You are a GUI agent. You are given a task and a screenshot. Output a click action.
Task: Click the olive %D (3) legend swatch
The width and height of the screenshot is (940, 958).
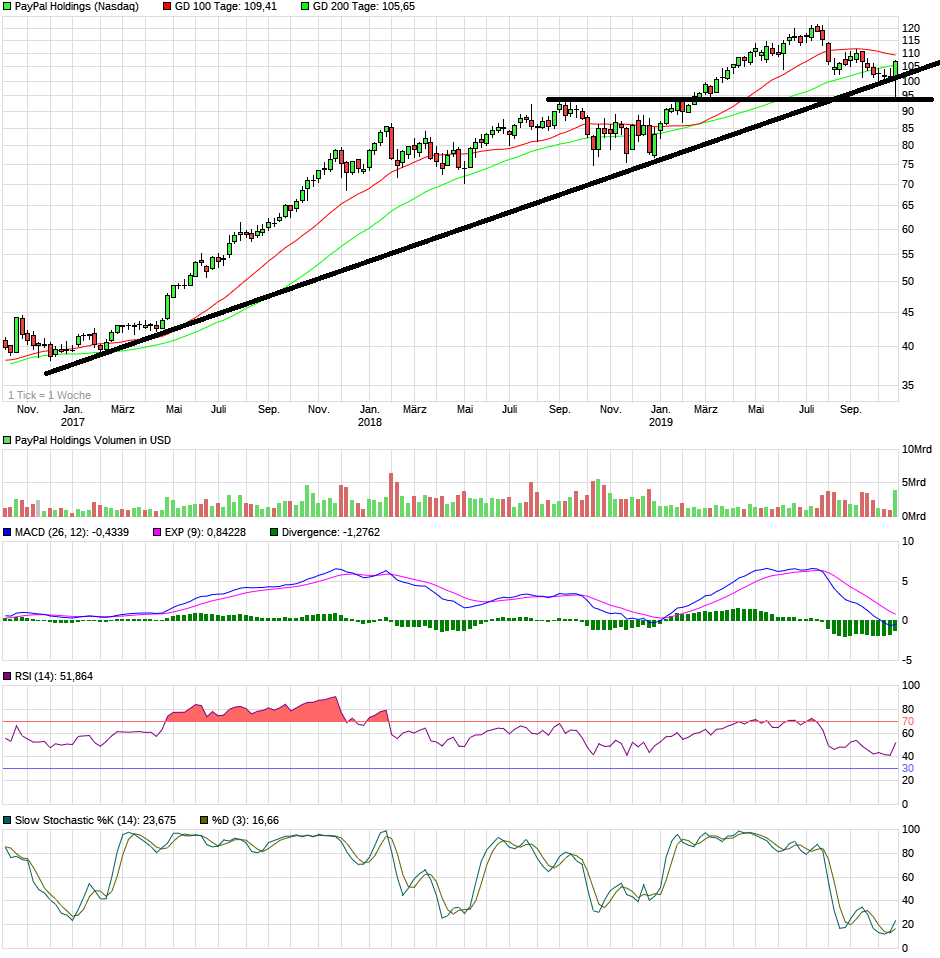[x=204, y=820]
